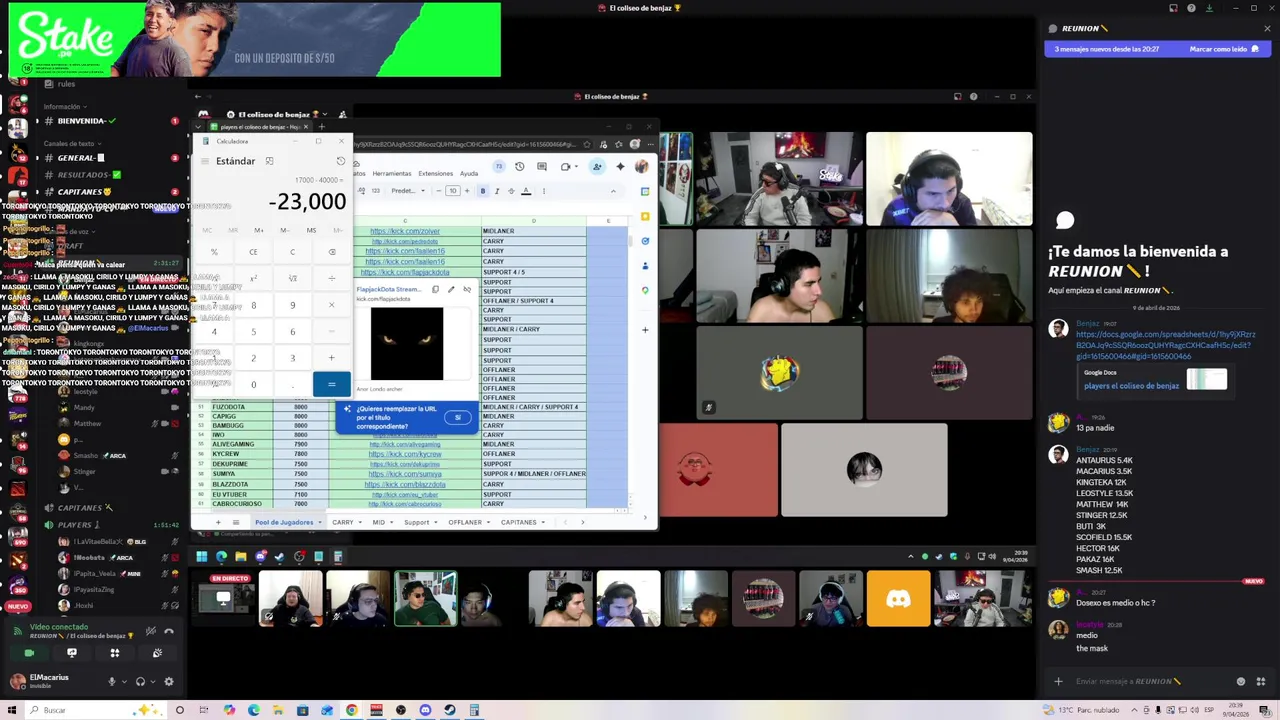Switch to the CARRY sheet tab
Viewport: 1280px width, 720px height.
tap(343, 522)
